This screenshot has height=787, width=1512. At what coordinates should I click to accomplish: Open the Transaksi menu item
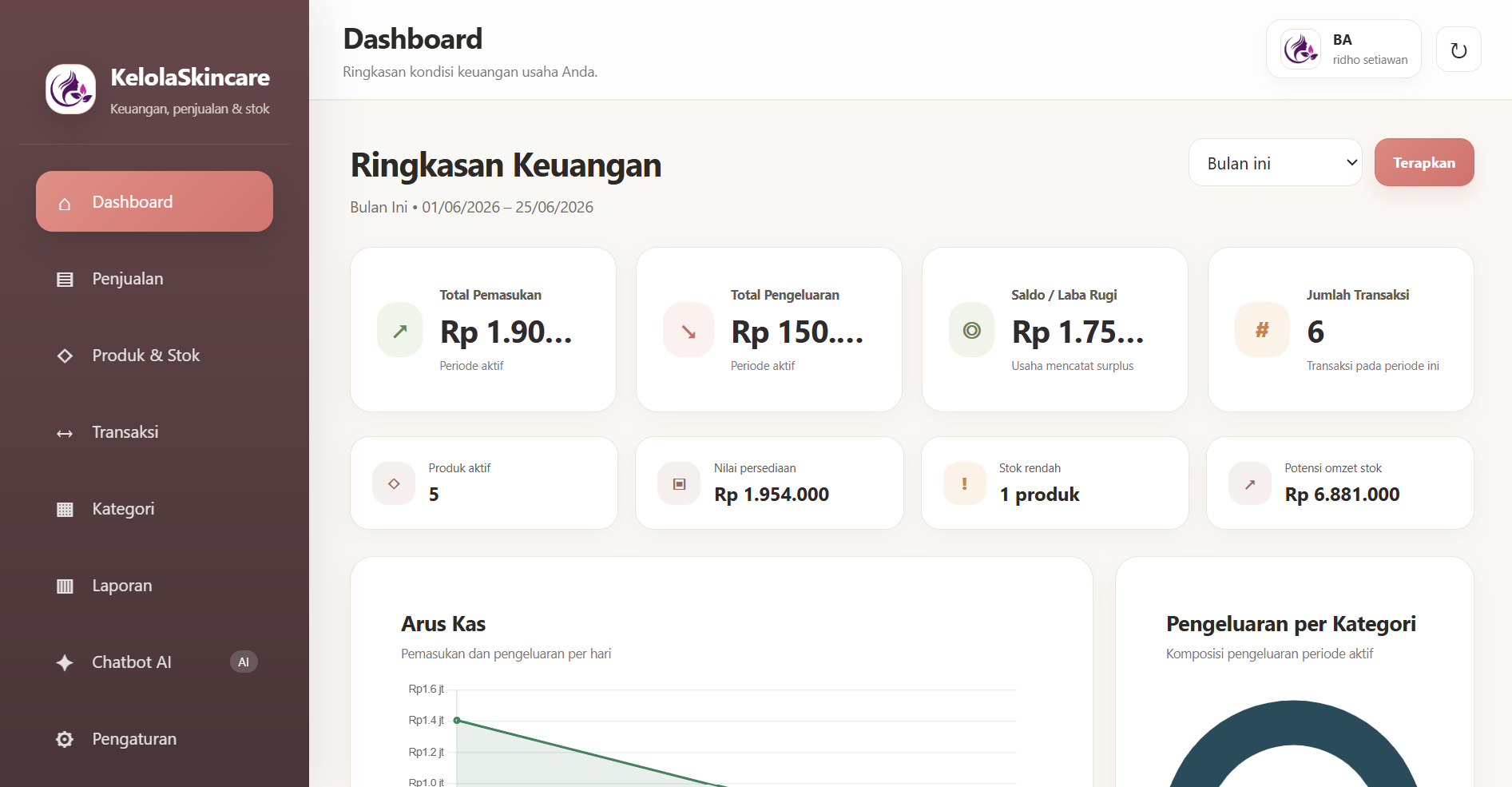pyautogui.click(x=154, y=432)
